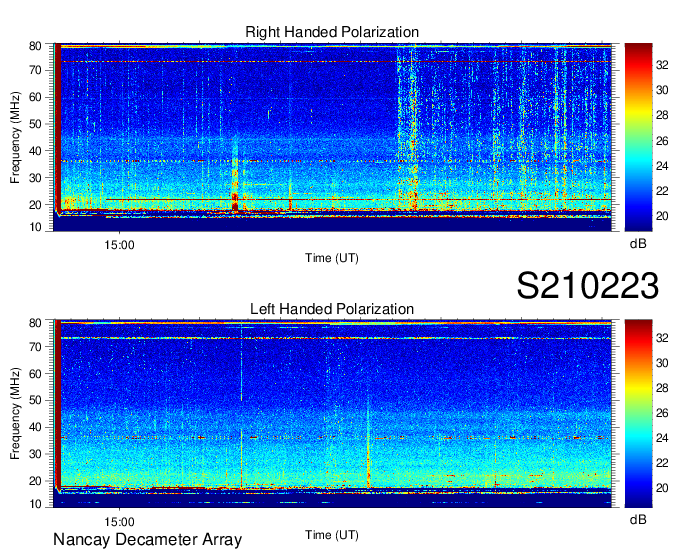
Task: Click the 'Frequency (MHz)' axis label of lower plot
Action: click(x=15, y=414)
